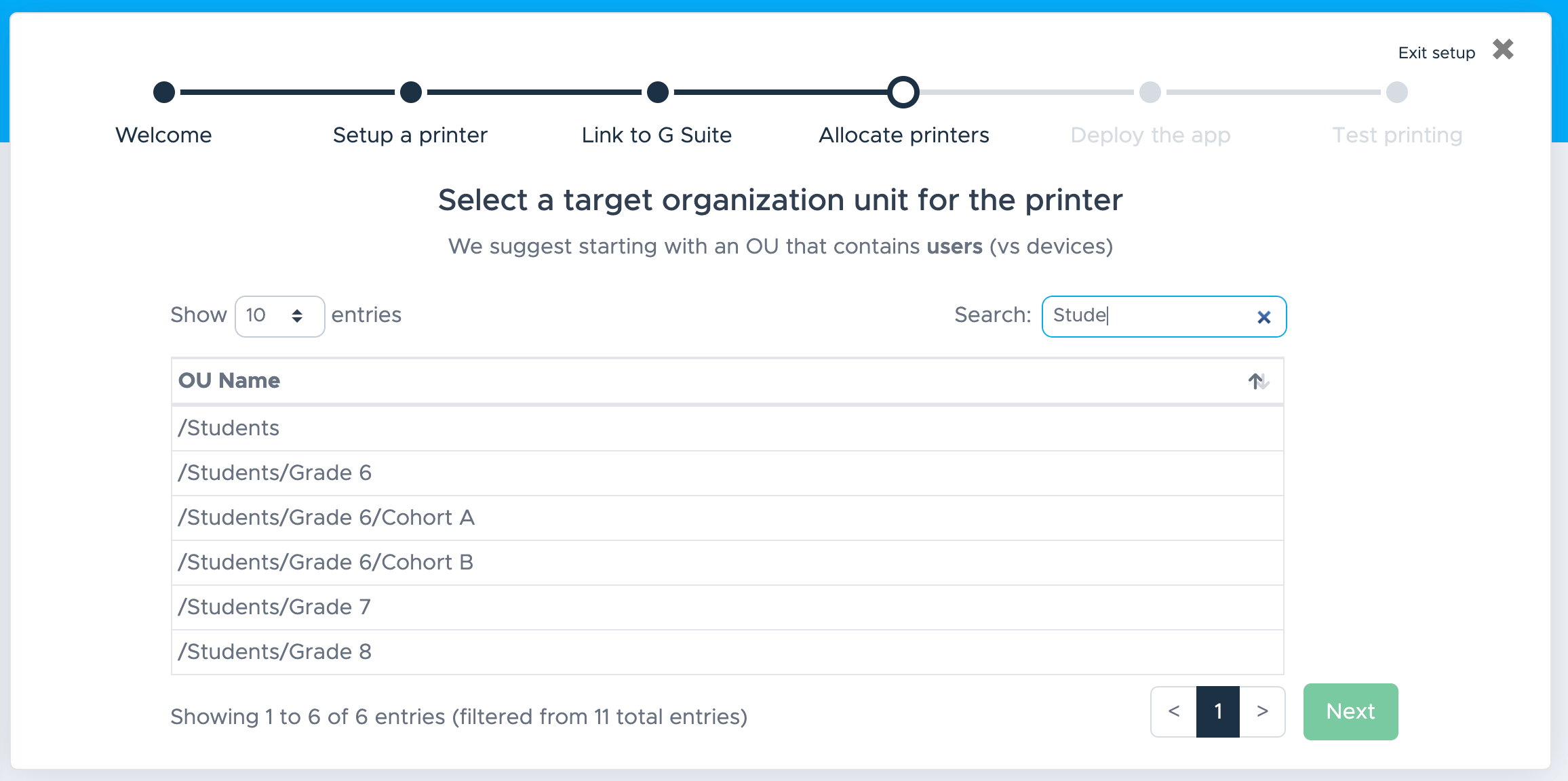Select the /Students/Grade 6 row
The width and height of the screenshot is (1568, 781).
pos(727,473)
